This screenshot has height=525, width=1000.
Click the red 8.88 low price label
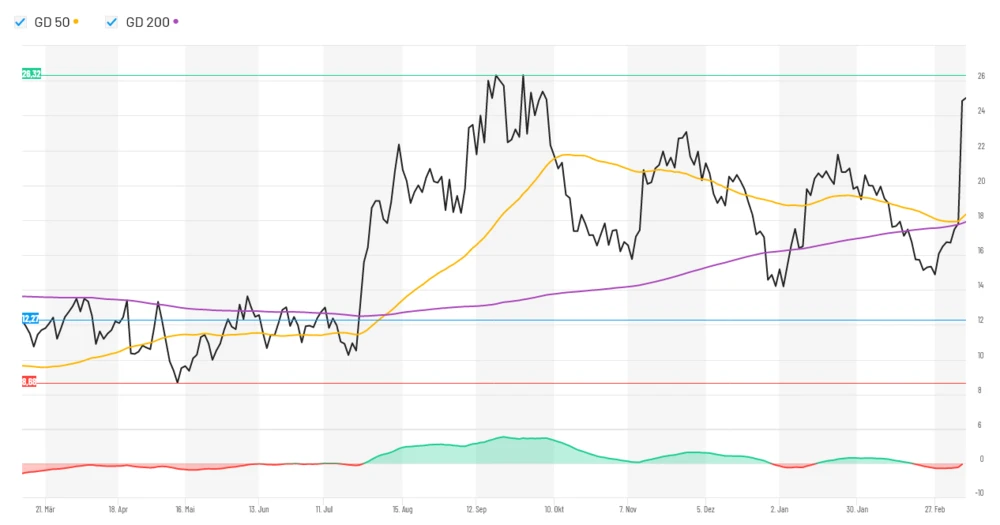click(x=29, y=382)
